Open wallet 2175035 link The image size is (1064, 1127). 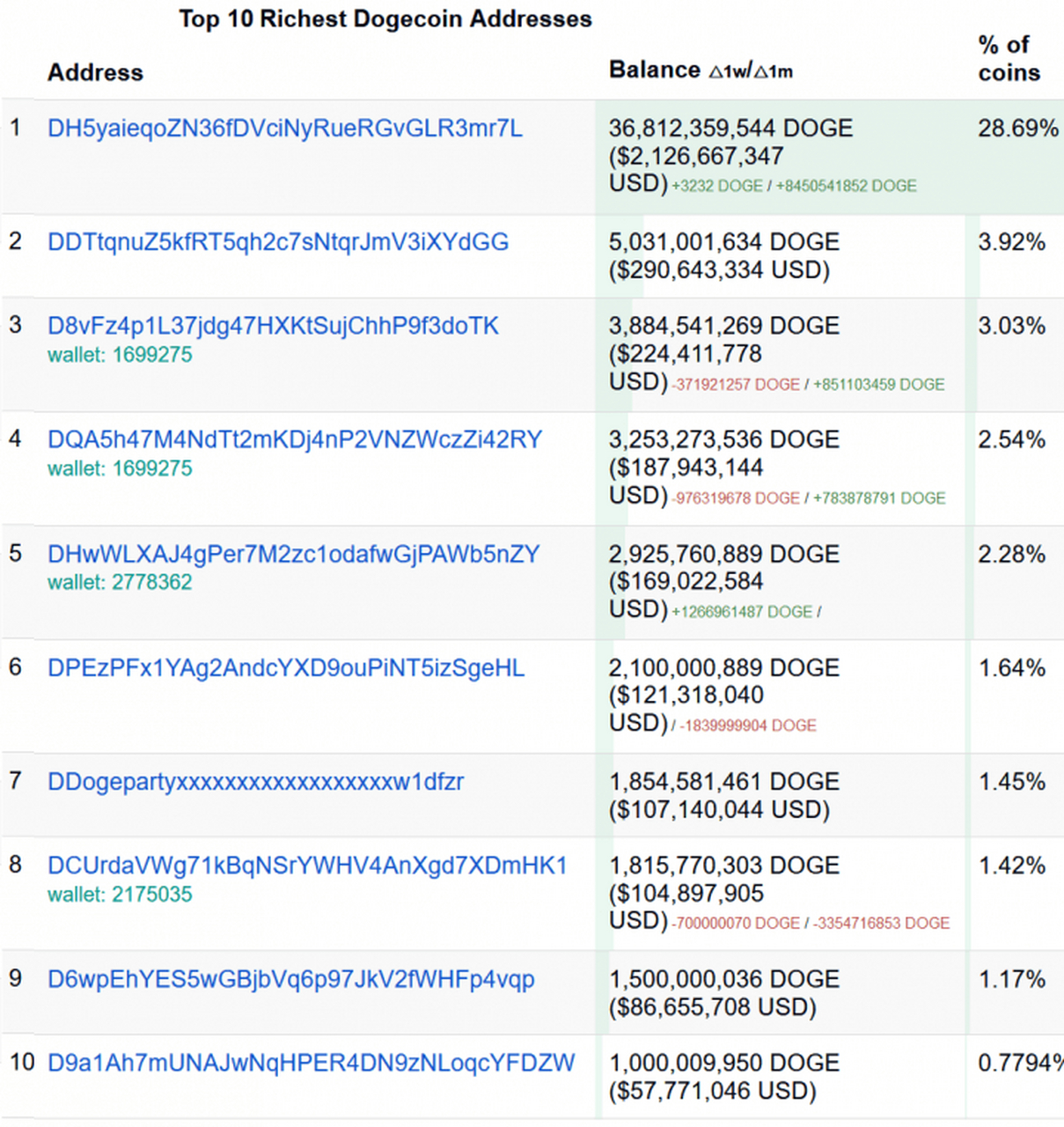120,895
